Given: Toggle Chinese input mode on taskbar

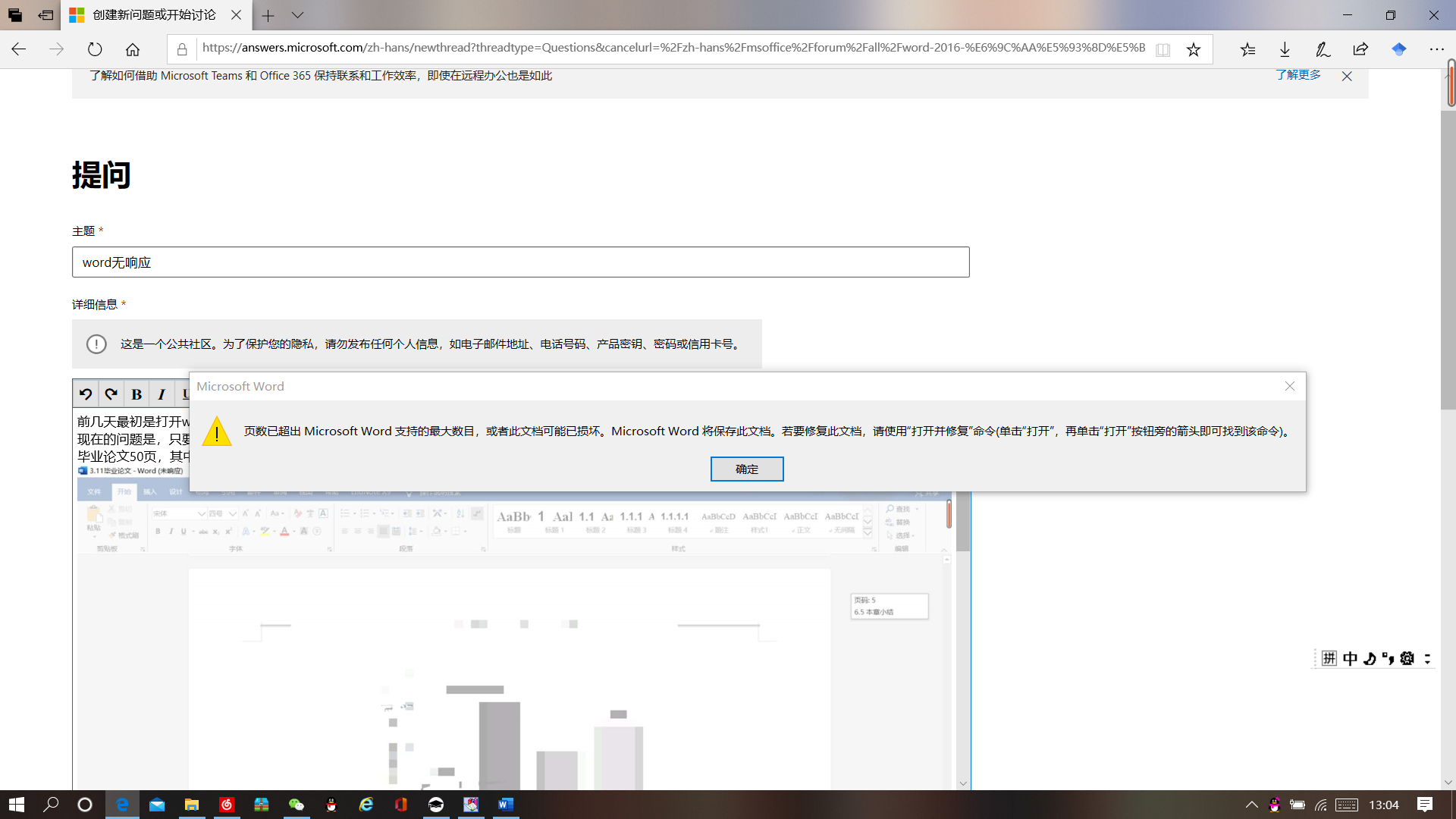Looking at the screenshot, I should tap(1349, 658).
